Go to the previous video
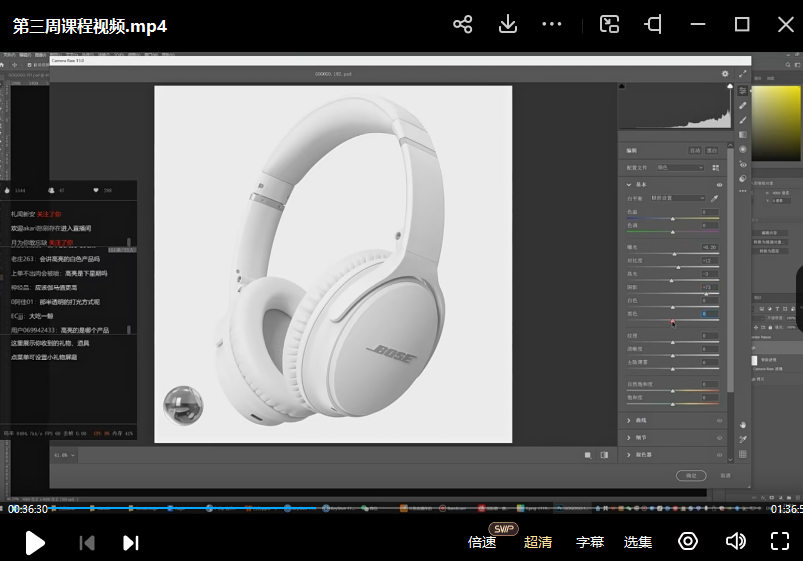Screen dimensions: 803x561 [87, 542]
